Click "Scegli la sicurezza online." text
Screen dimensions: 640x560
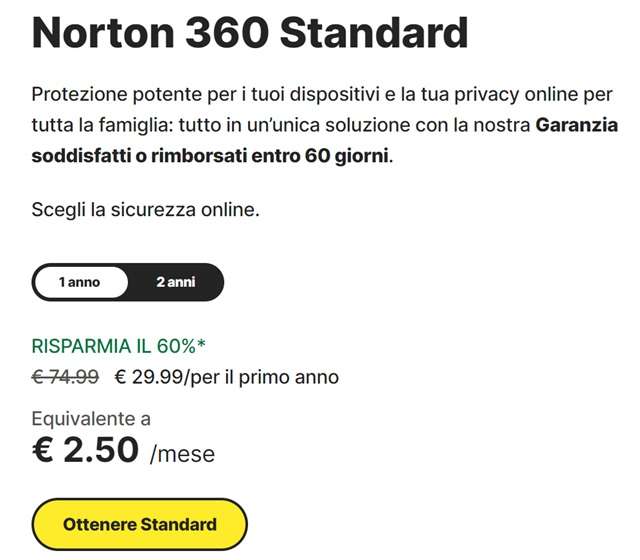(146, 210)
